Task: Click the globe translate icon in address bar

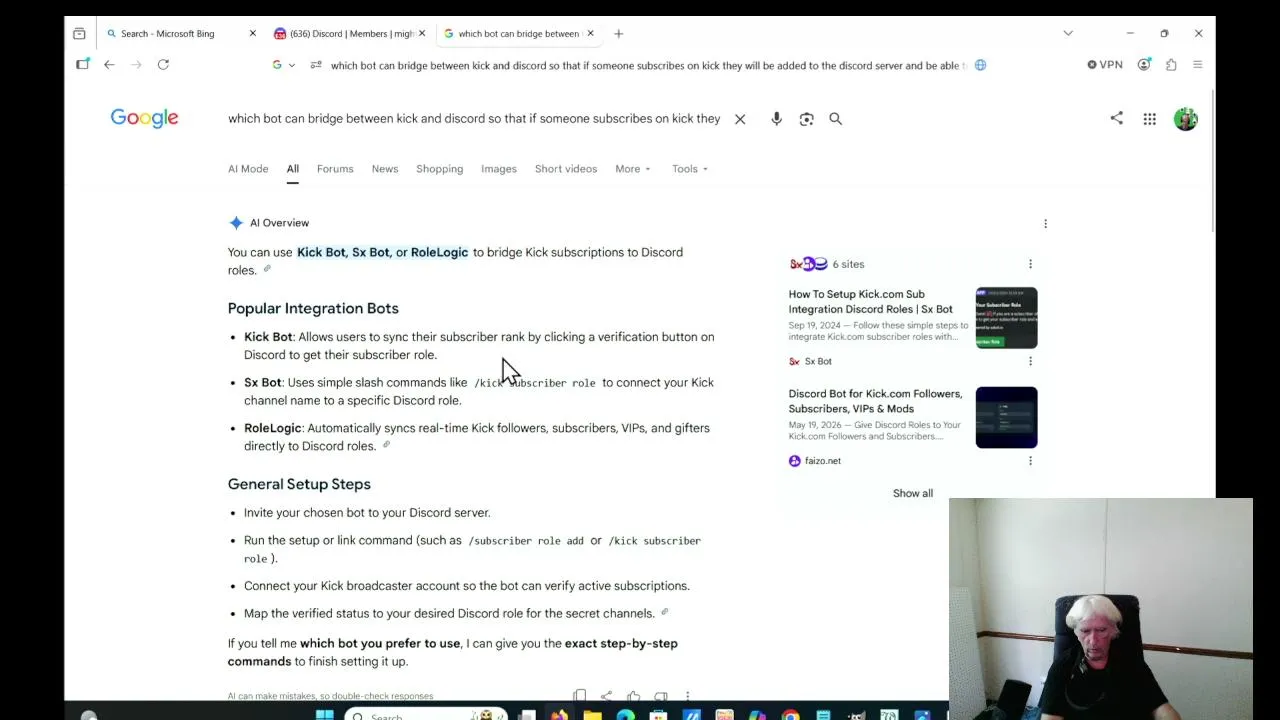Action: click(980, 65)
